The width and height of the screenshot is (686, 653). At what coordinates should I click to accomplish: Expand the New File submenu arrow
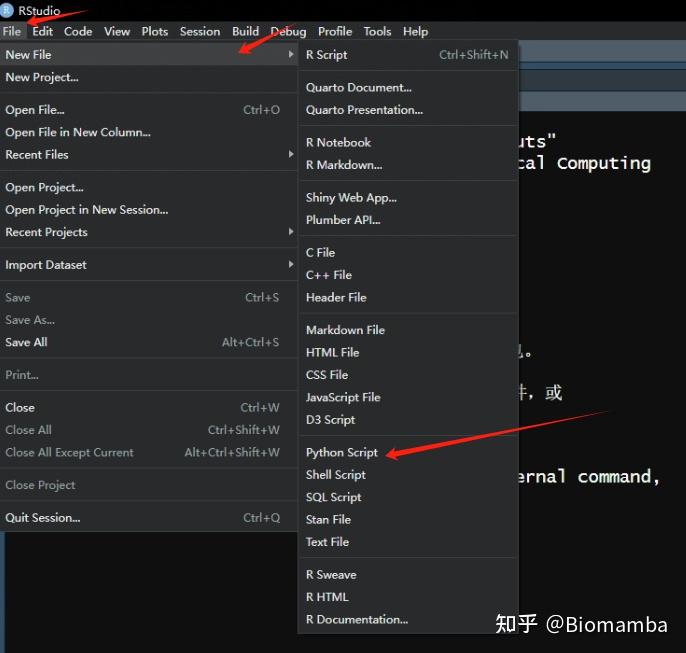coord(290,55)
